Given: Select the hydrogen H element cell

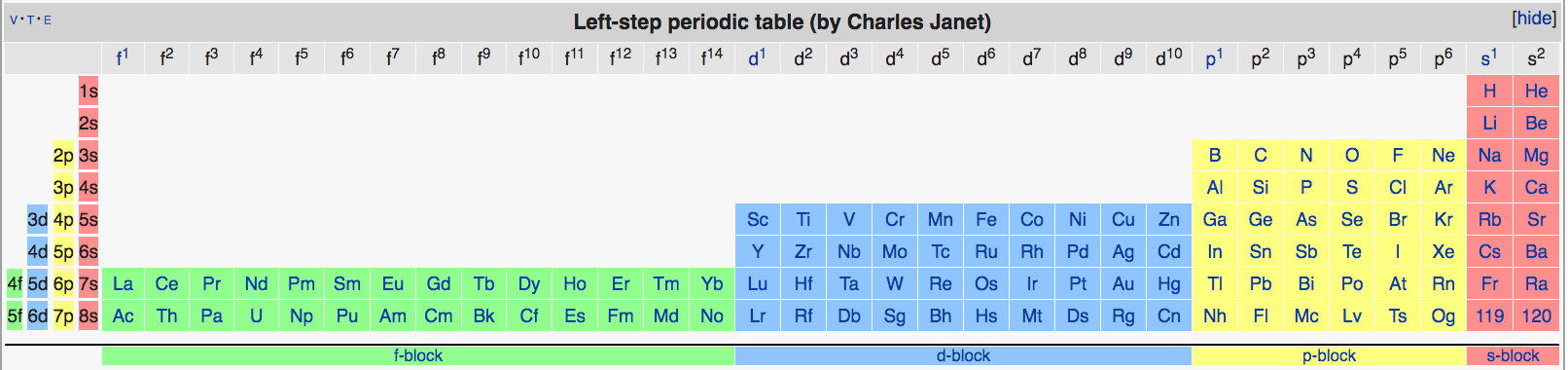Looking at the screenshot, I should click(1489, 91).
